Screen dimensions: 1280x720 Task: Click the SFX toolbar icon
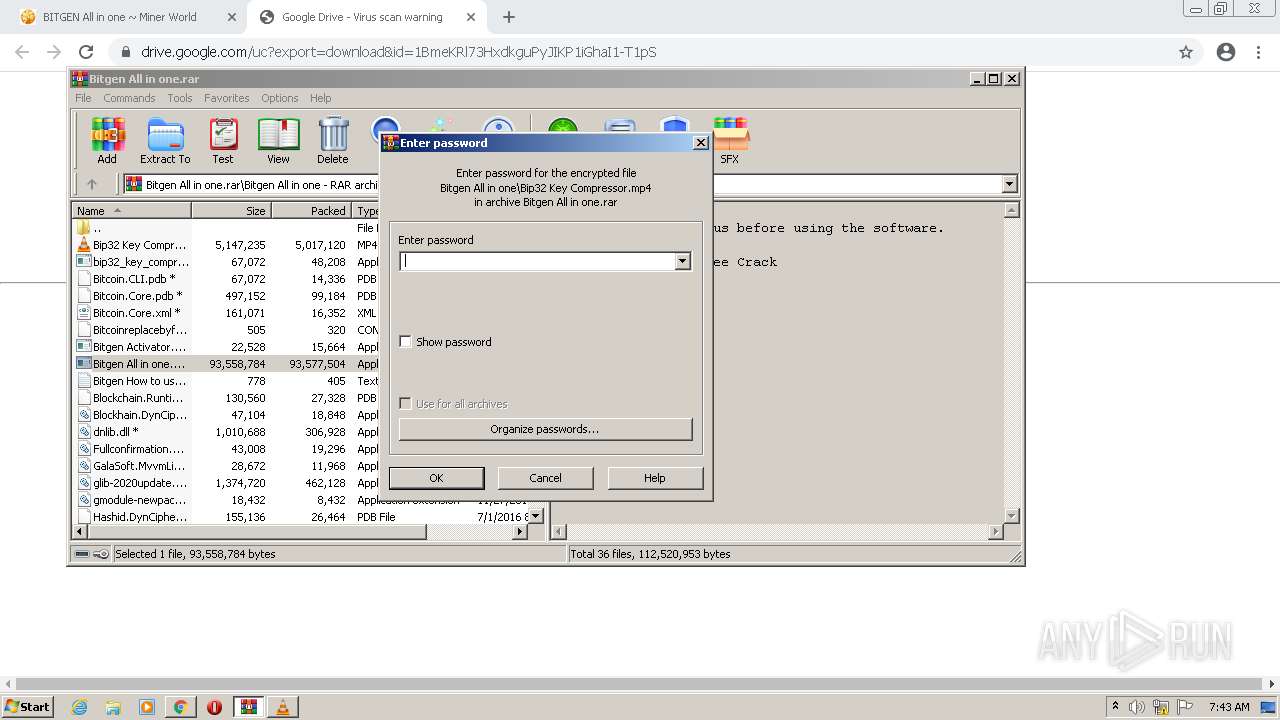(730, 140)
